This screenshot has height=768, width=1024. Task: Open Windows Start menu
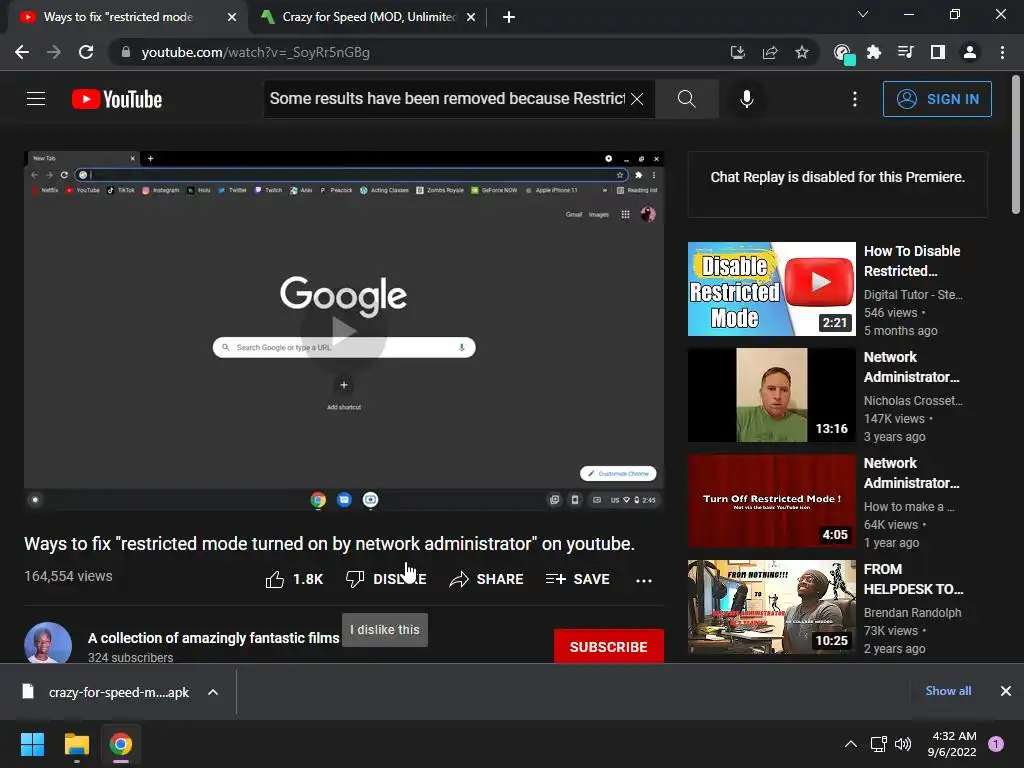click(32, 744)
